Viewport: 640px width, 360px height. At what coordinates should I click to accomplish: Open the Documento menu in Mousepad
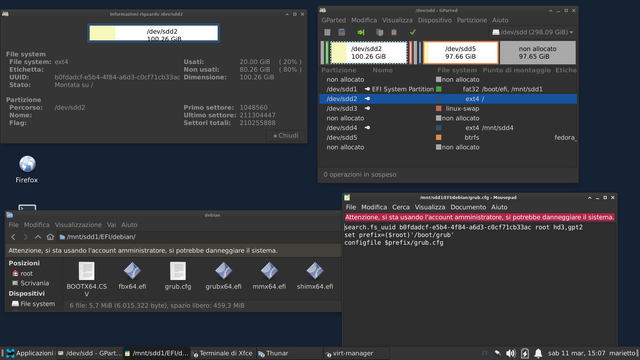pos(468,207)
